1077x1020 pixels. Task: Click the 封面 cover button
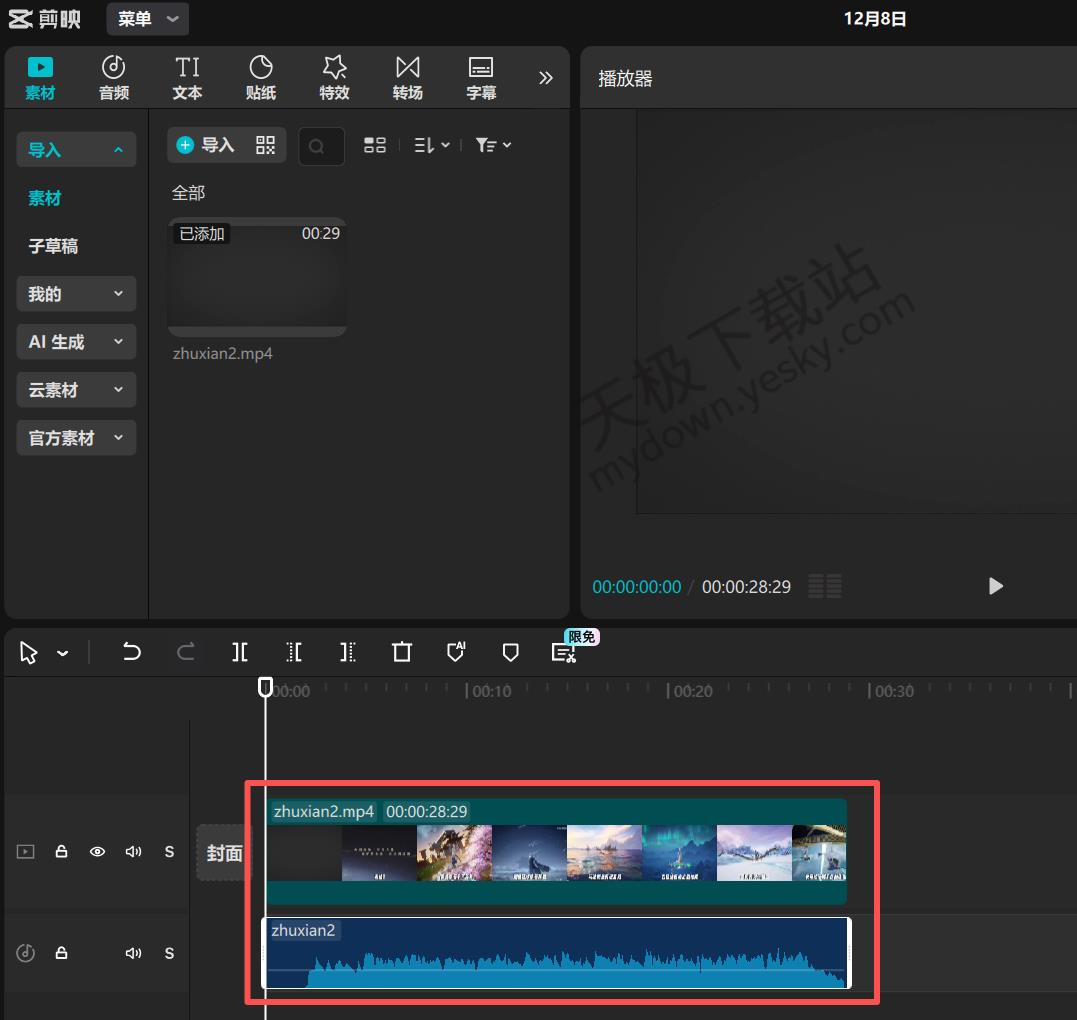tap(224, 853)
